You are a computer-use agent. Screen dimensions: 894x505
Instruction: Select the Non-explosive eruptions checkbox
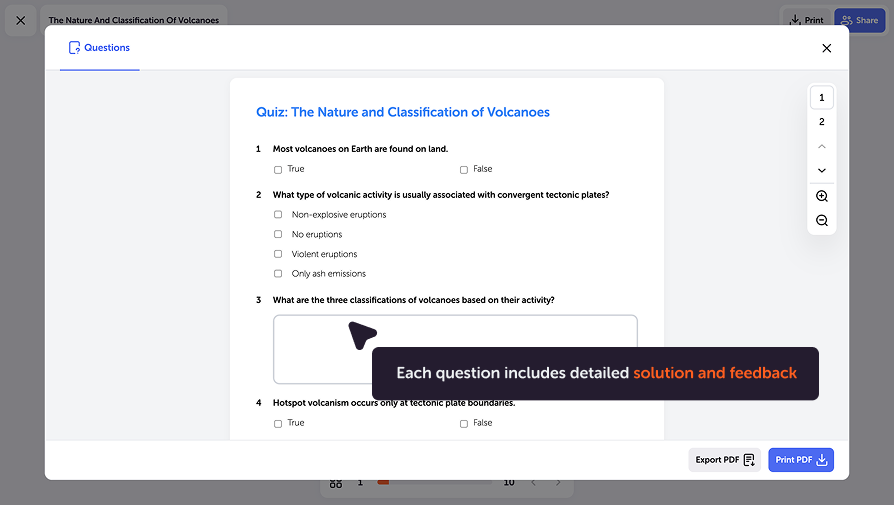pos(278,214)
